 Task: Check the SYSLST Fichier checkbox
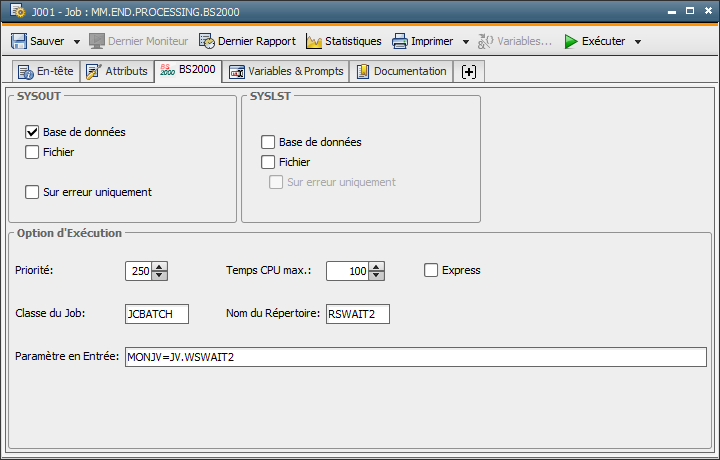pyautogui.click(x=268, y=162)
